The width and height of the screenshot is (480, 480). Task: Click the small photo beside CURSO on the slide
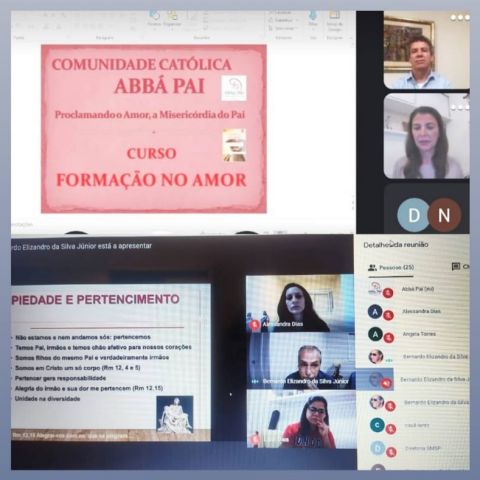[234, 145]
